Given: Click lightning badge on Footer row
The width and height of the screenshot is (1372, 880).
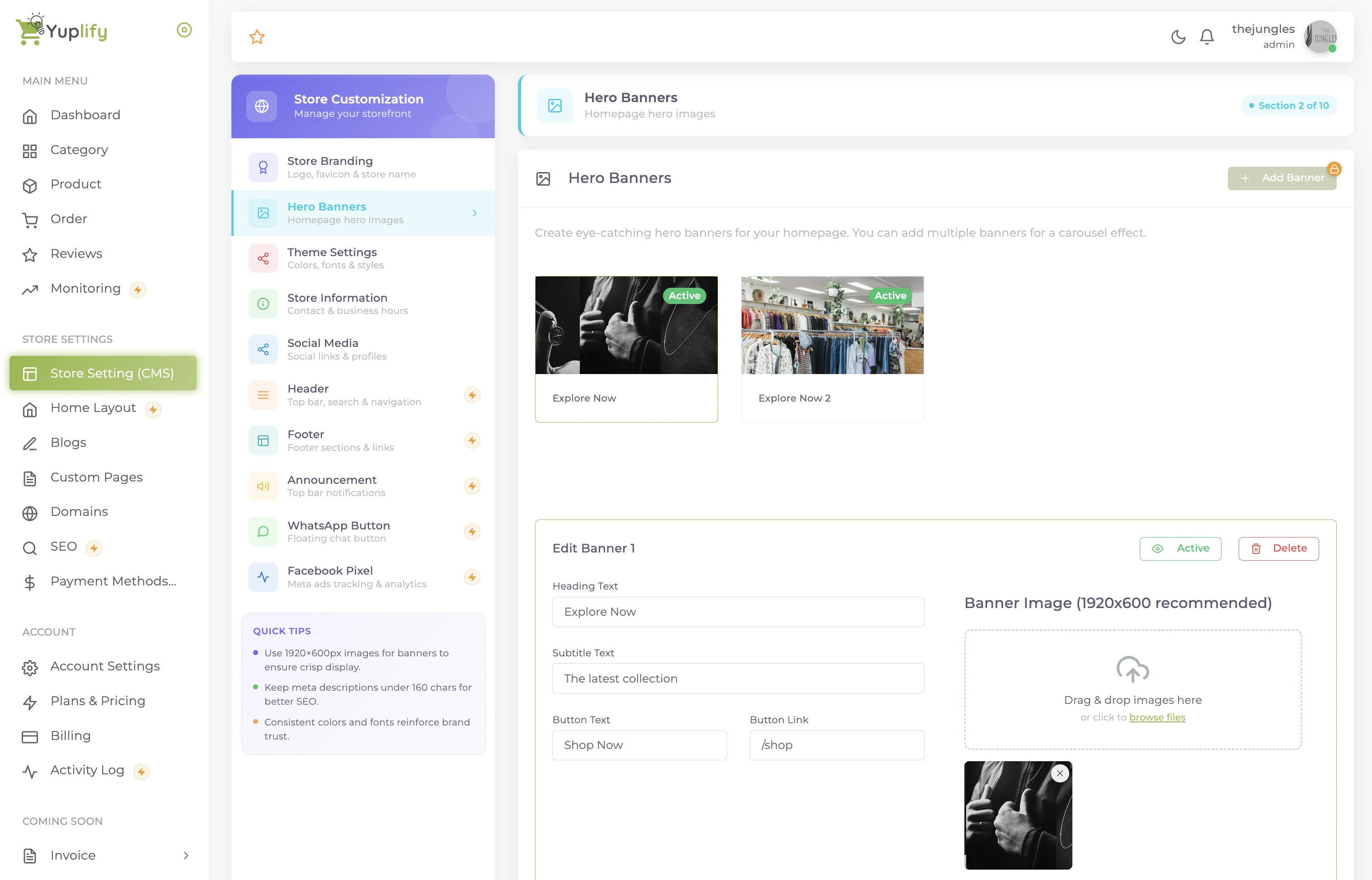Looking at the screenshot, I should 472,440.
